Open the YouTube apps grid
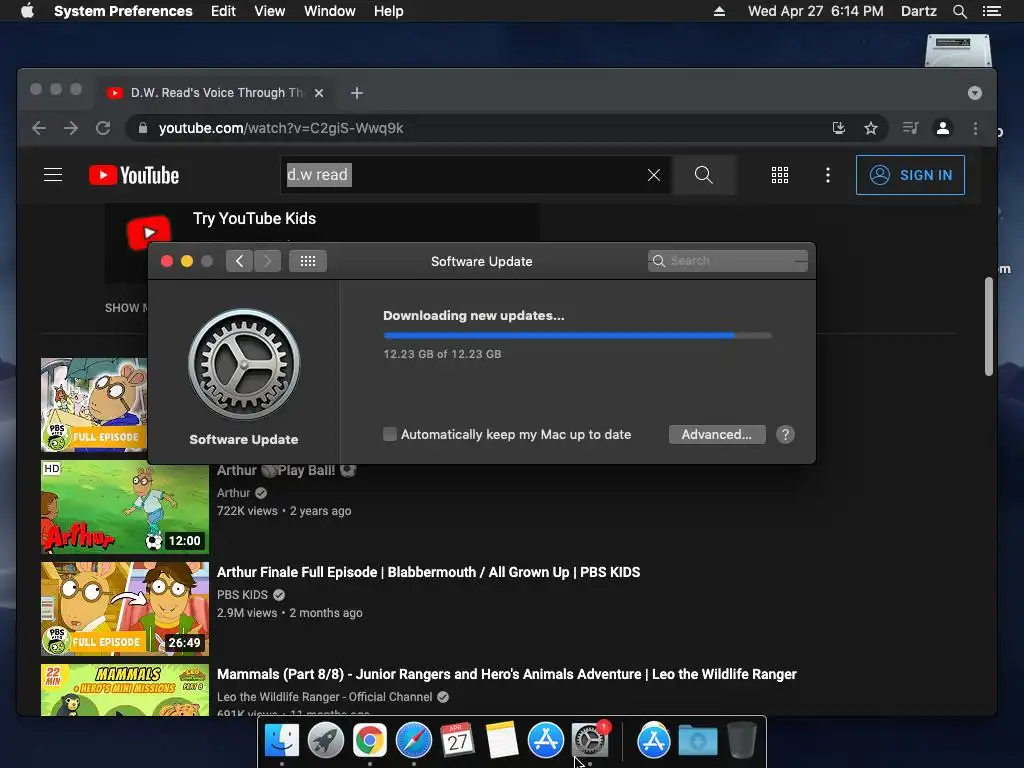The height and width of the screenshot is (768, 1024). click(780, 175)
